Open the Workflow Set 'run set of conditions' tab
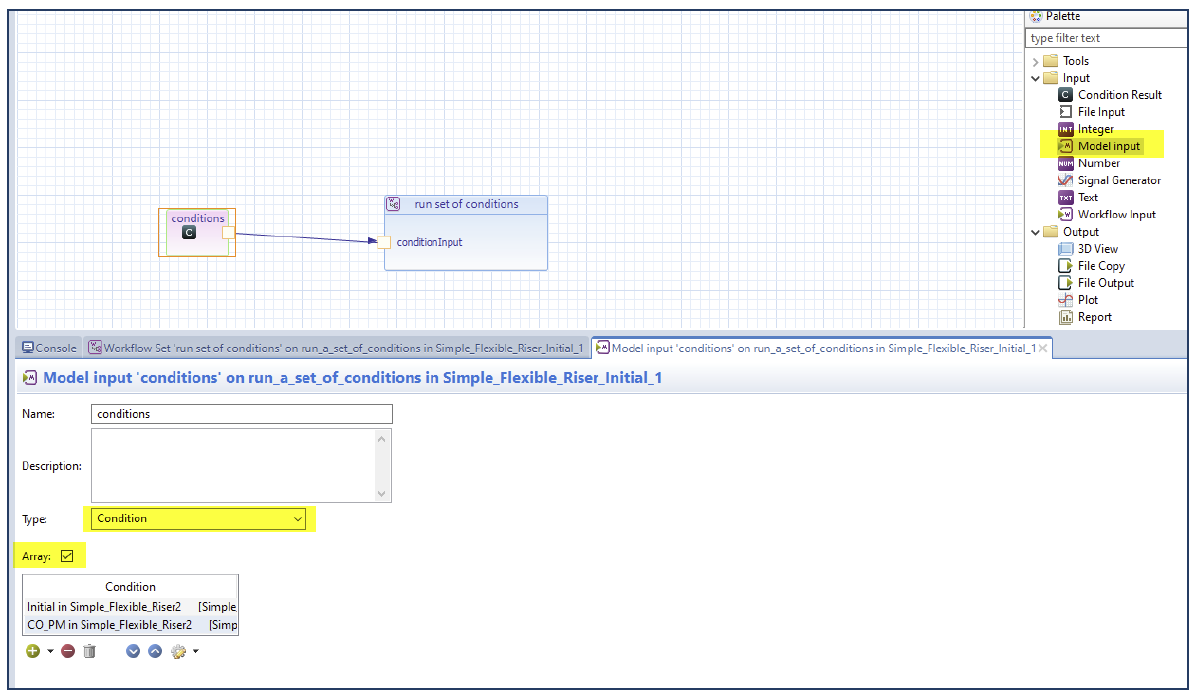Viewport: 1204px width, 699px height. point(335,348)
